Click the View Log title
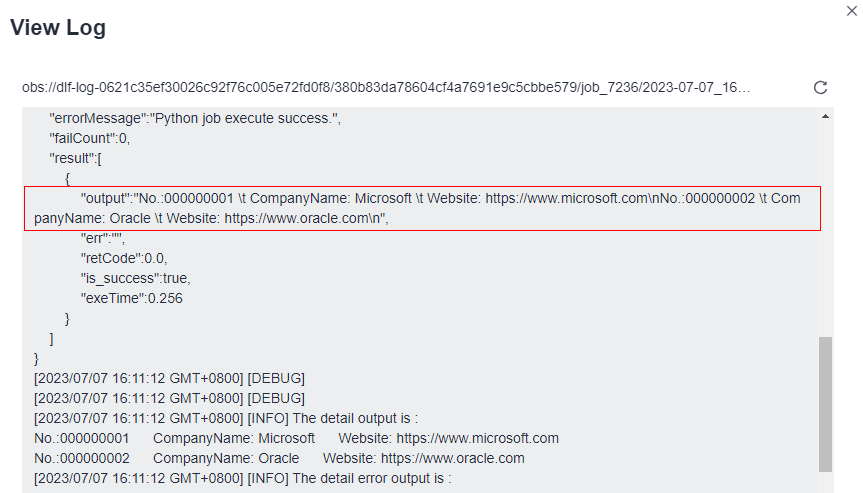 [58, 28]
